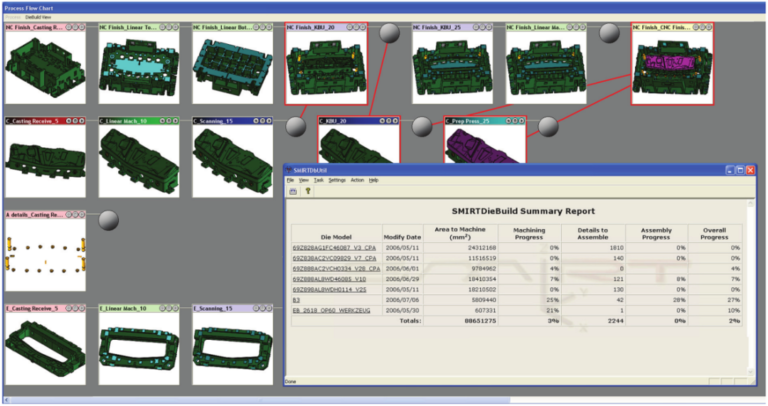The image size is (768, 406).
Task: Open DieBuild View menu in Process Flow Chart
Action: click(38, 17)
